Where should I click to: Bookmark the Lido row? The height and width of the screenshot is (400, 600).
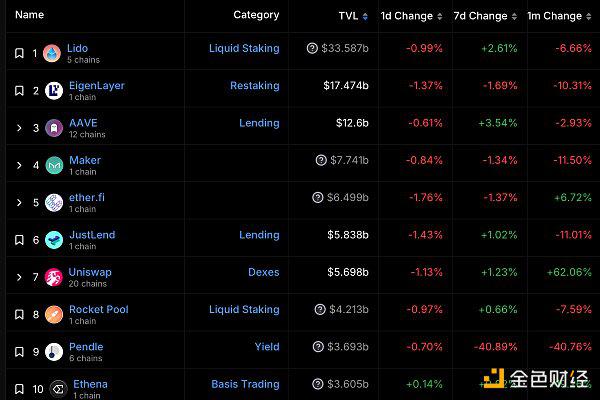coord(19,53)
